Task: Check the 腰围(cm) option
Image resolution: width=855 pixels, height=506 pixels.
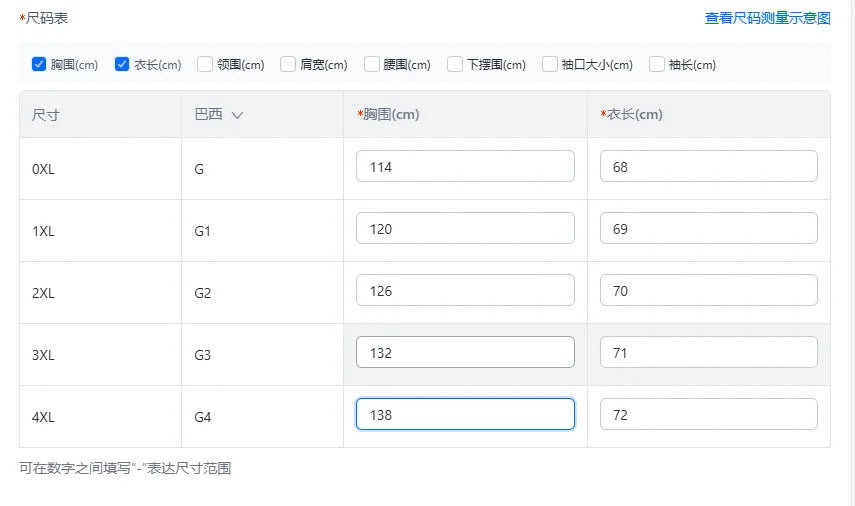Action: [x=372, y=65]
